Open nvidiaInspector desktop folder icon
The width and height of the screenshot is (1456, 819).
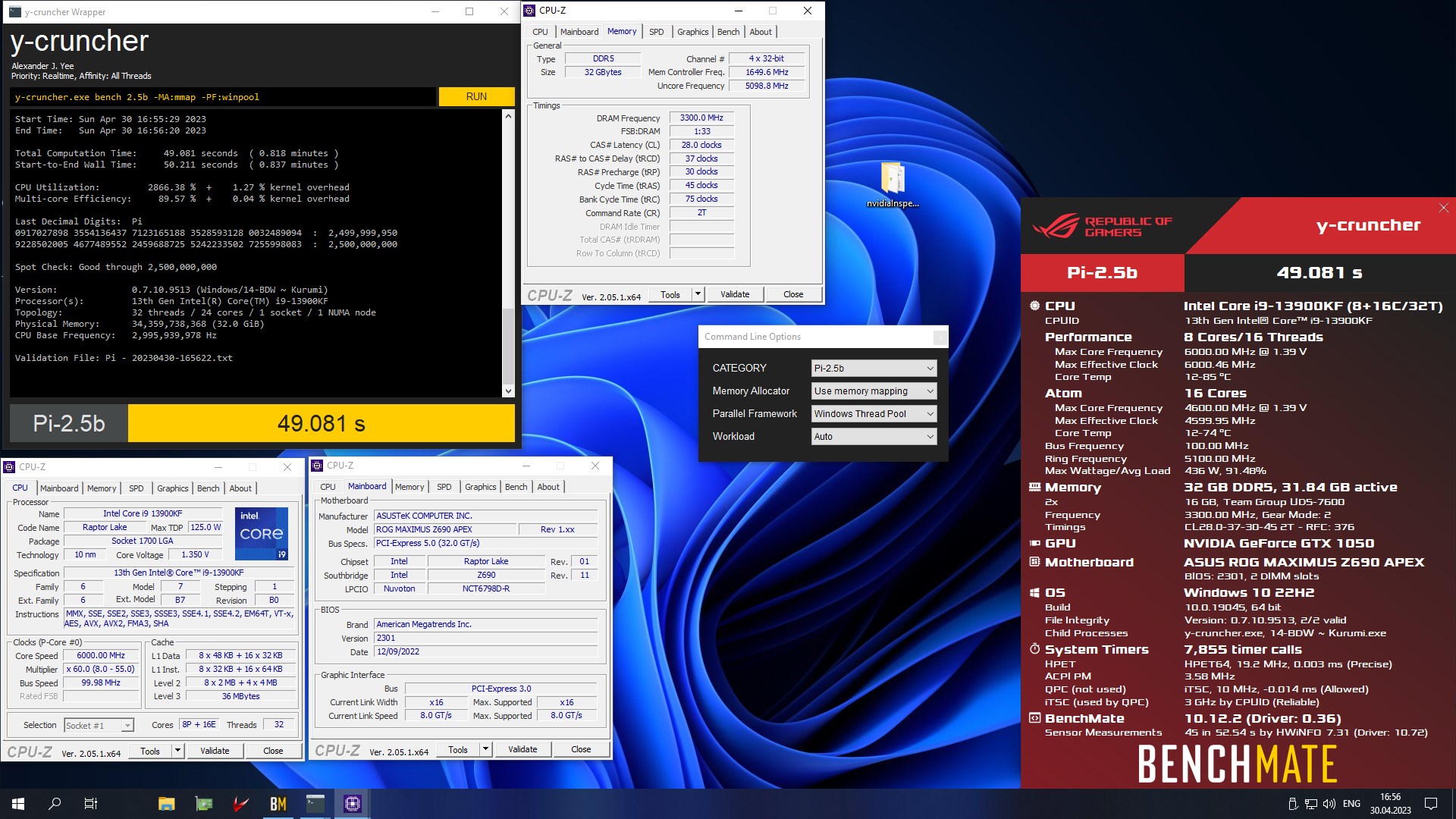coord(893,184)
